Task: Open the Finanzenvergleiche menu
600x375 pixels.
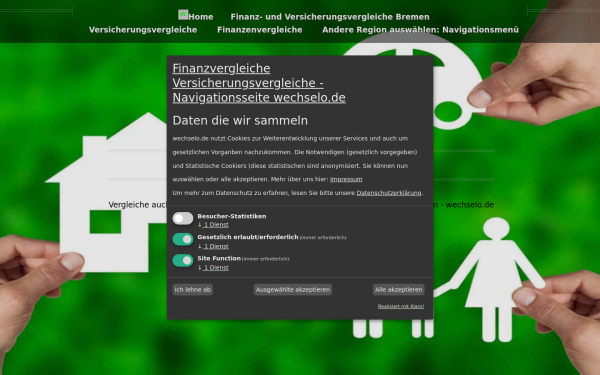Action: point(260,30)
